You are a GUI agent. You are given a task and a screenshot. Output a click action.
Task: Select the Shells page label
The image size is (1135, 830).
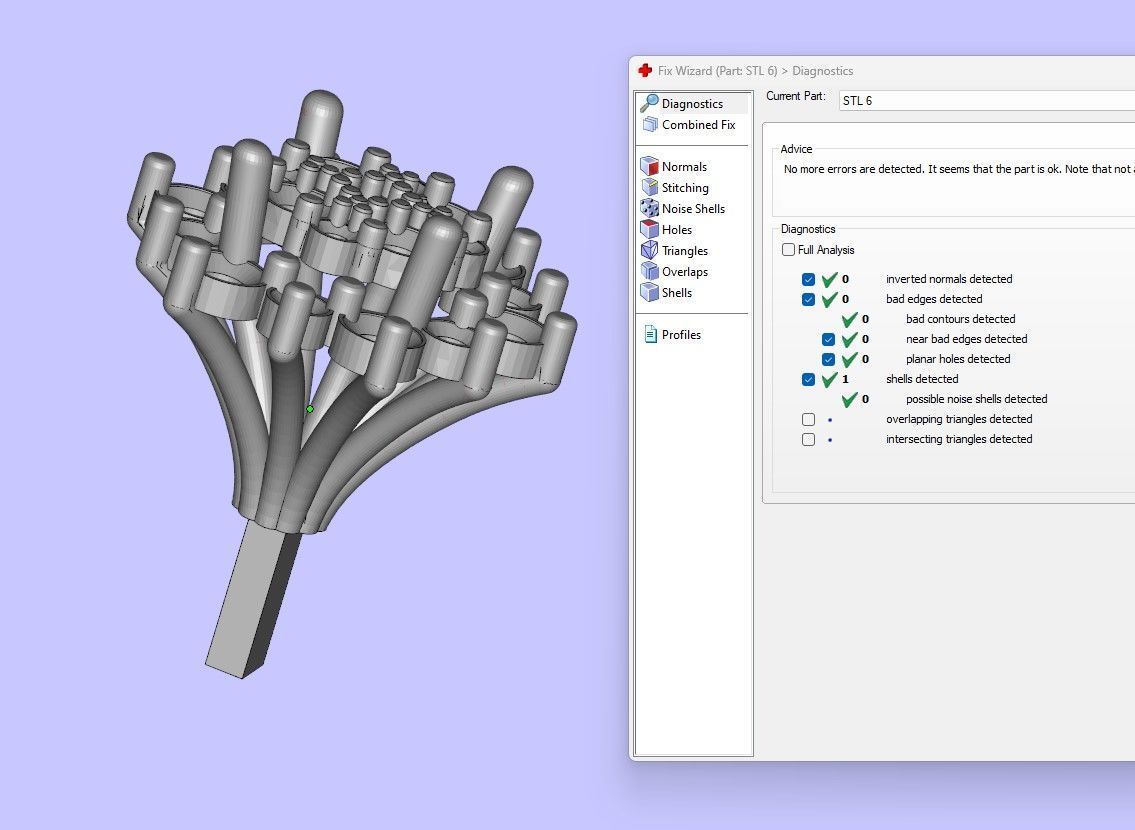click(x=677, y=292)
